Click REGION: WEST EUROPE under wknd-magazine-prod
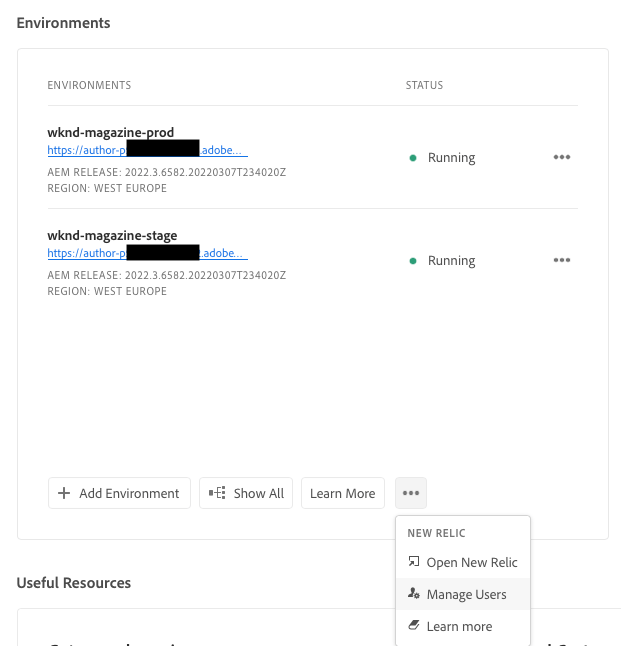Image resolution: width=621 pixels, height=646 pixels. click(107, 188)
